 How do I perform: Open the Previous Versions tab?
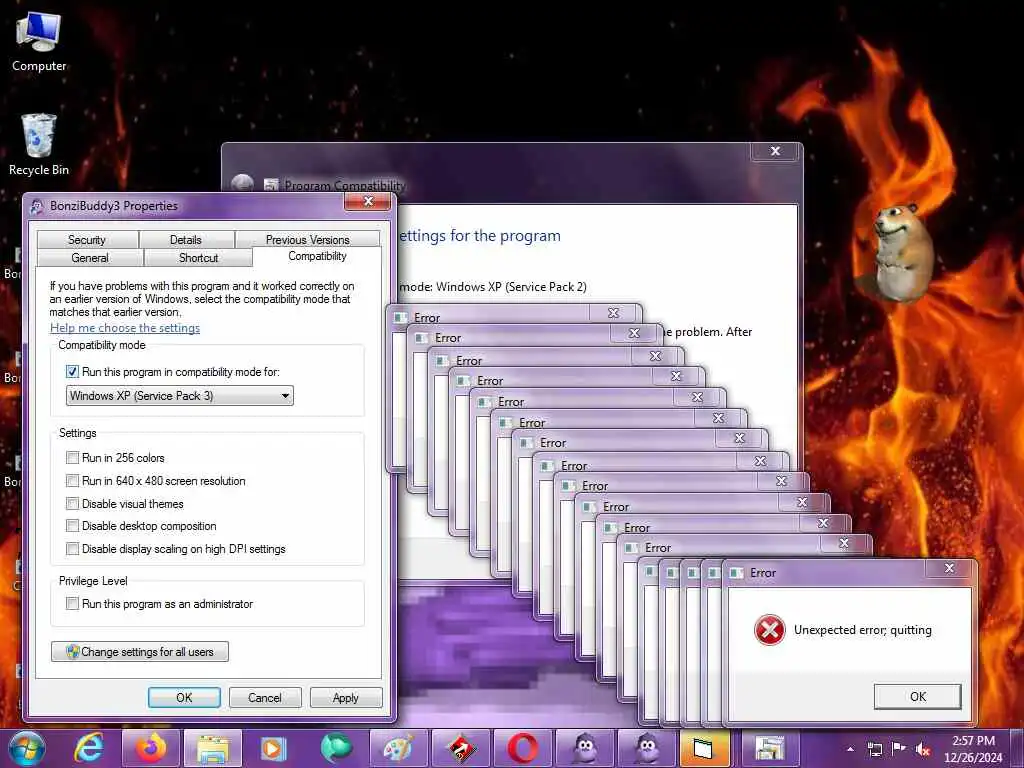point(308,240)
